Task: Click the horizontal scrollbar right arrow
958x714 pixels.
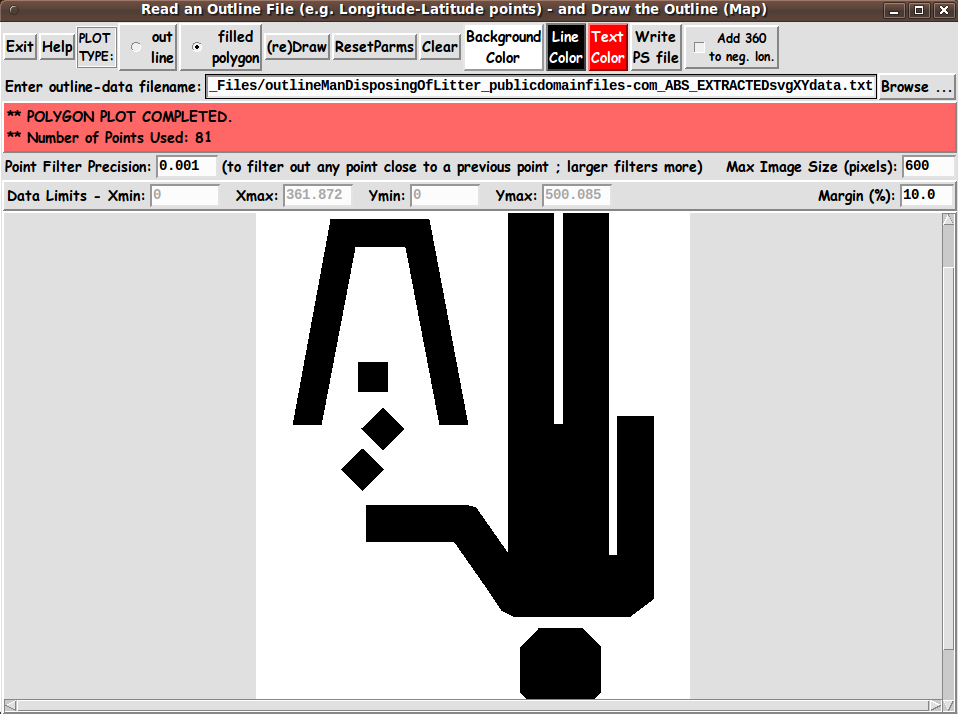Action: [935, 705]
